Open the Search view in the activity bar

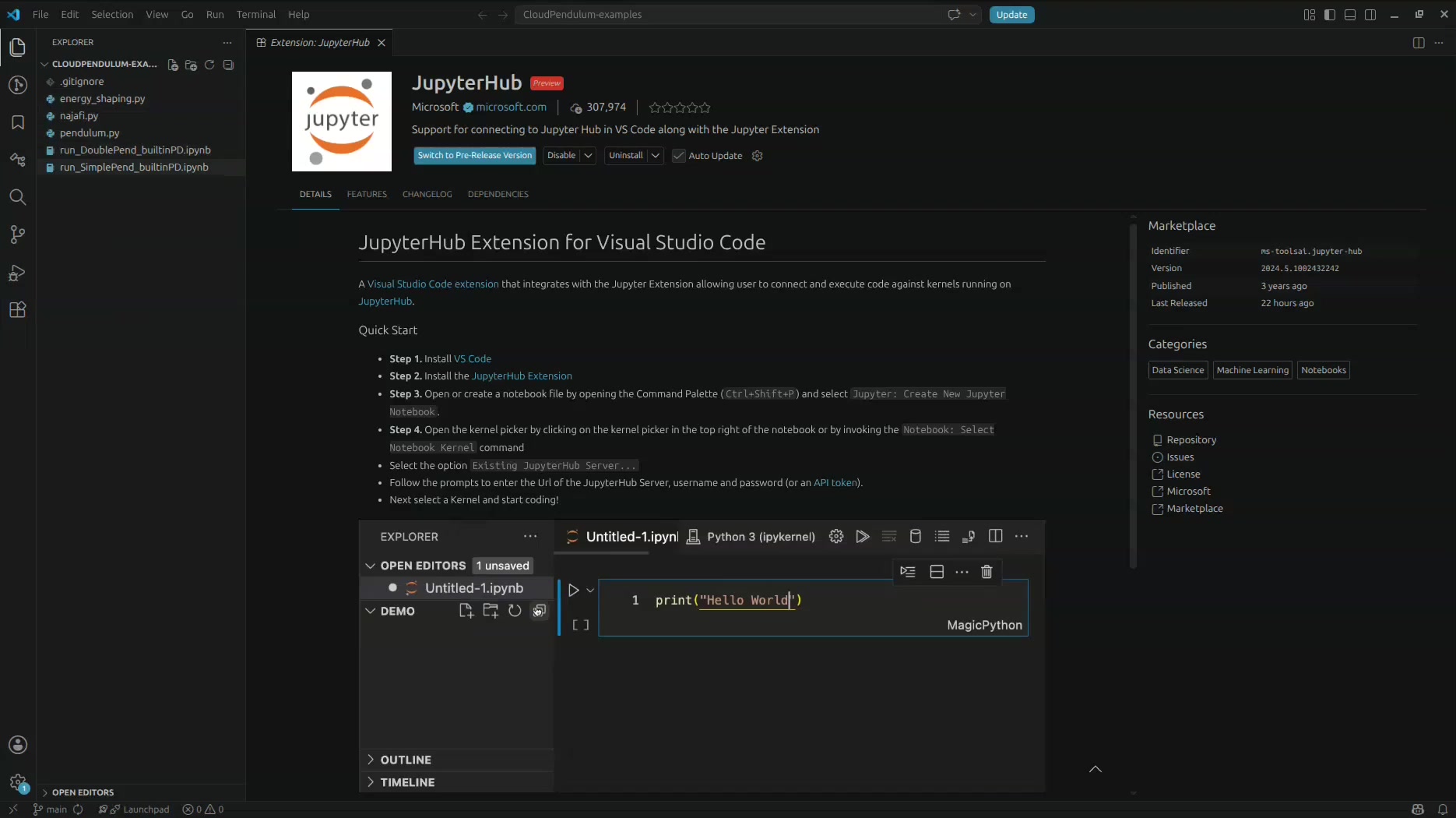click(17, 197)
